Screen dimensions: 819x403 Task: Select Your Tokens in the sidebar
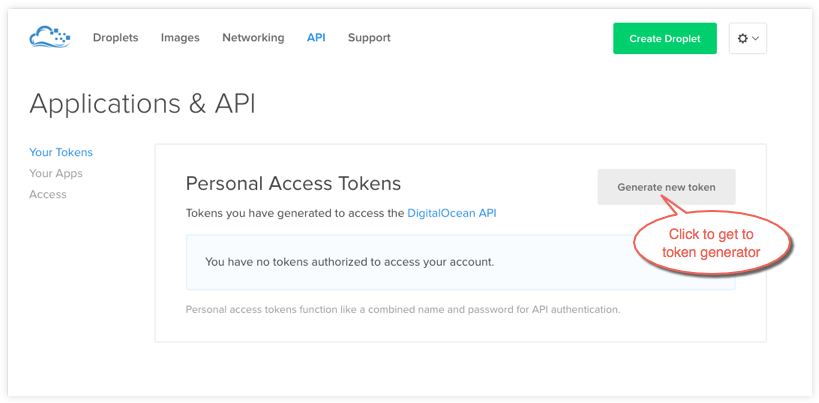(x=61, y=153)
